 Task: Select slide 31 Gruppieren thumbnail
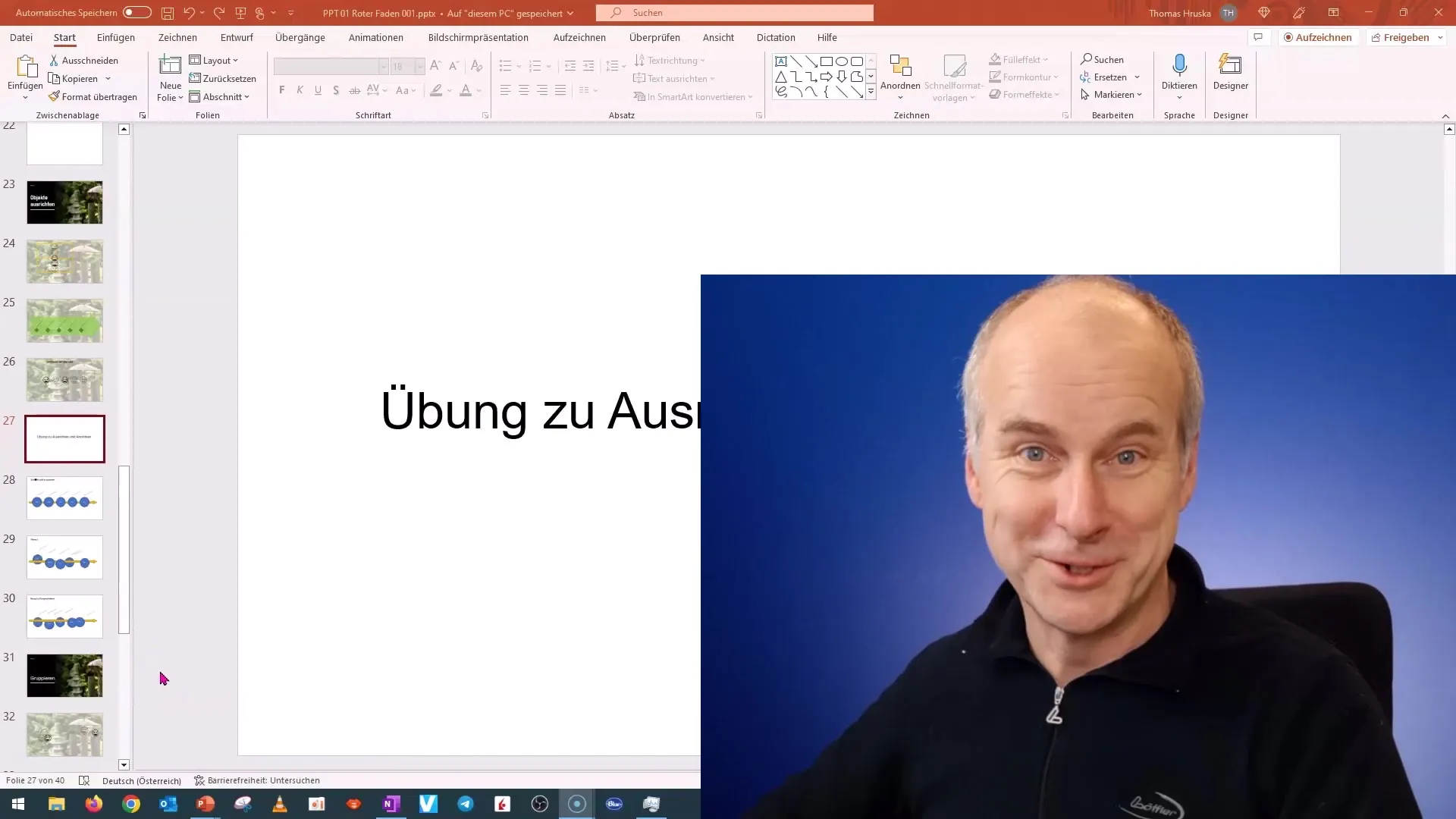(63, 675)
